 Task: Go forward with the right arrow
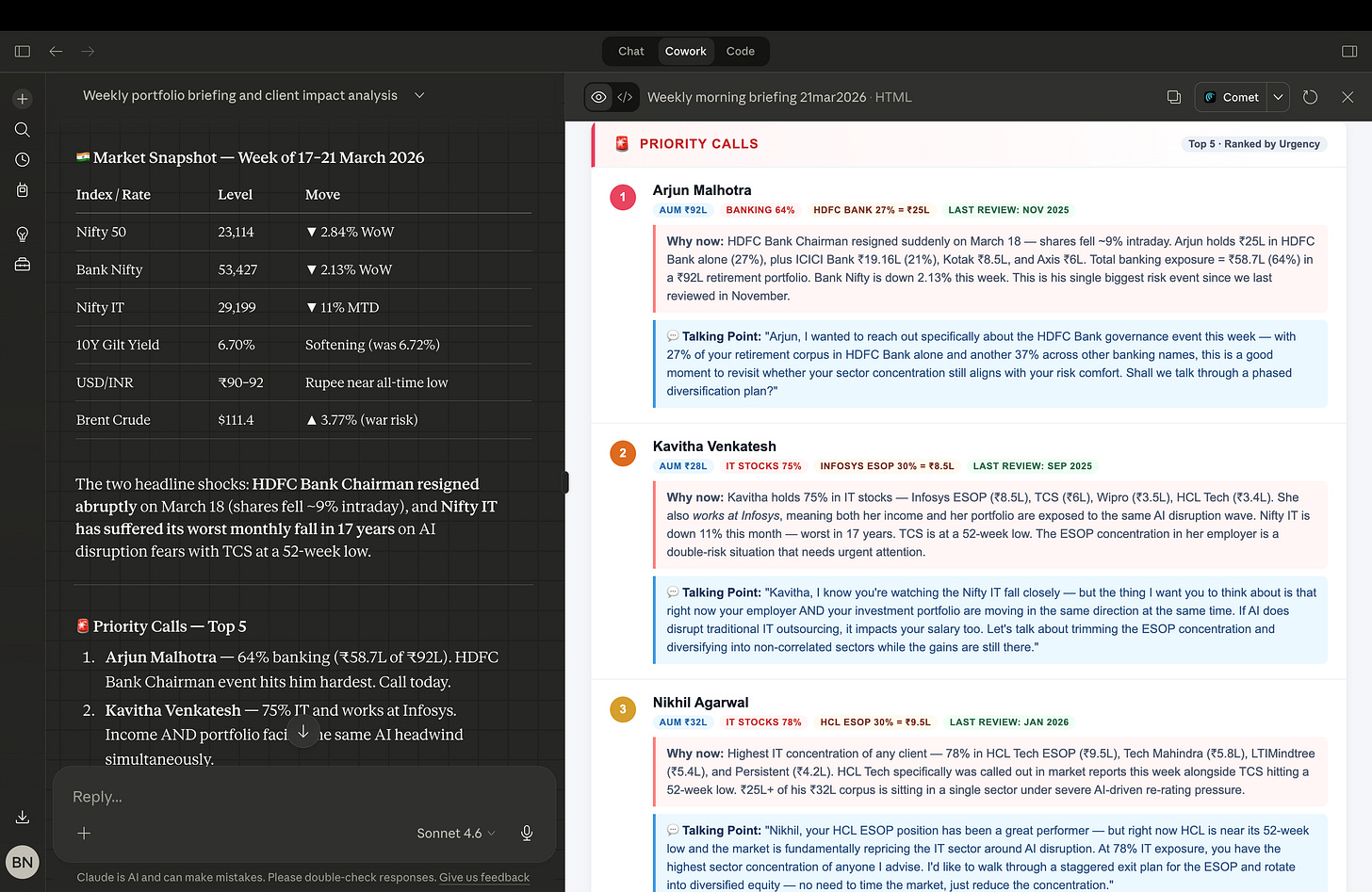(x=88, y=51)
